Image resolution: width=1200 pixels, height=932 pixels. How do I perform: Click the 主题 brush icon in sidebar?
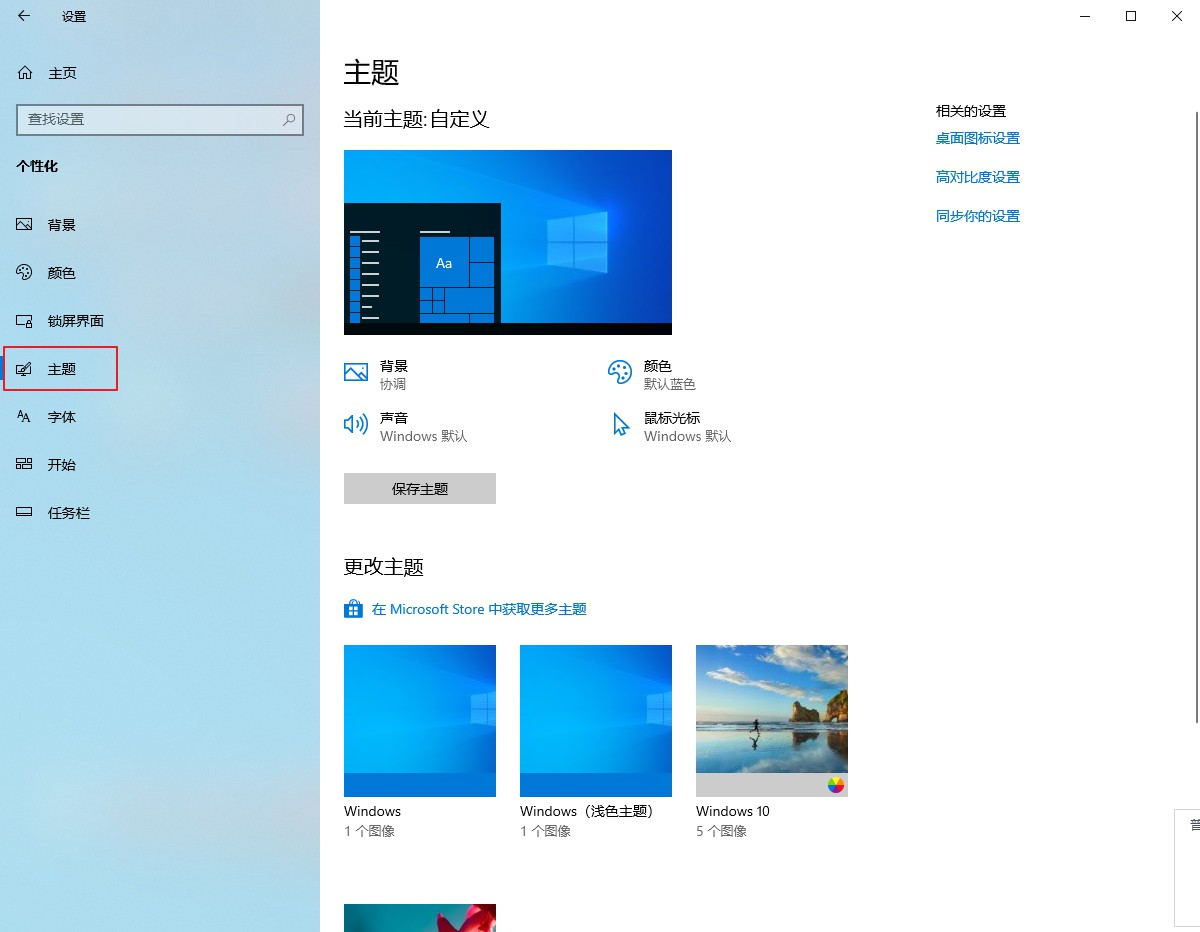[x=25, y=369]
